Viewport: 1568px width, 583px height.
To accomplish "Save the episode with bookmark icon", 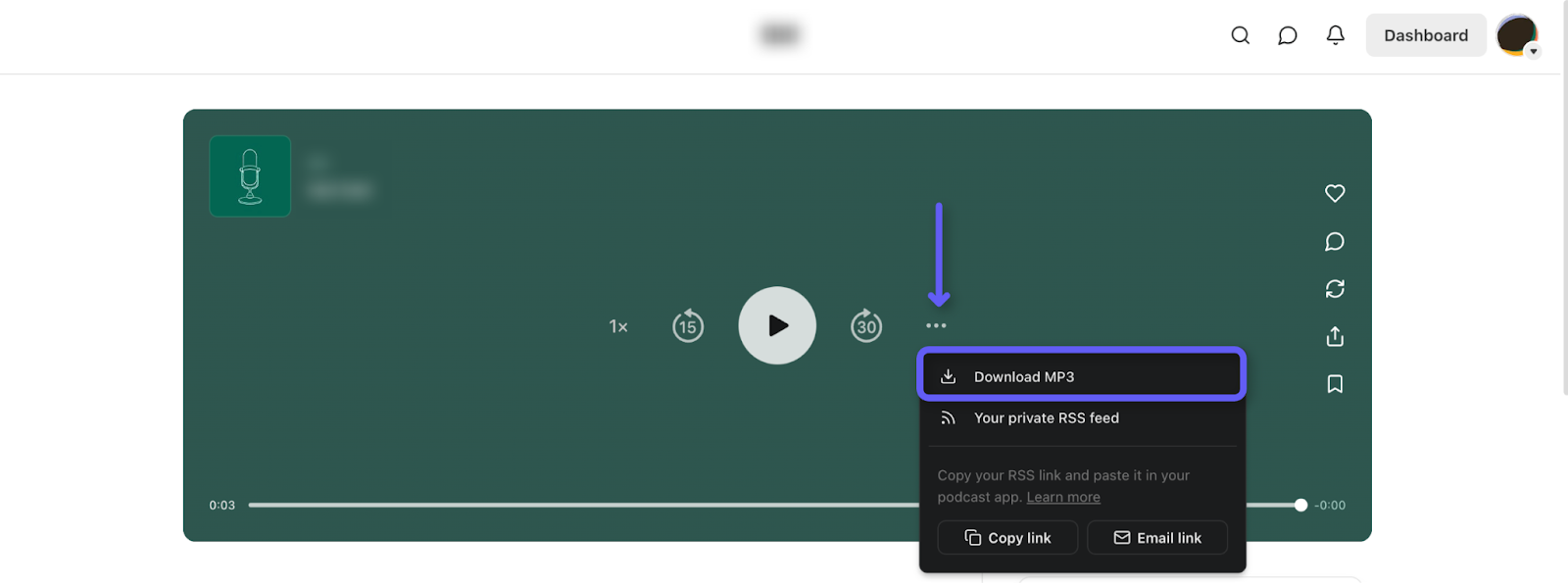I will 1335,384.
